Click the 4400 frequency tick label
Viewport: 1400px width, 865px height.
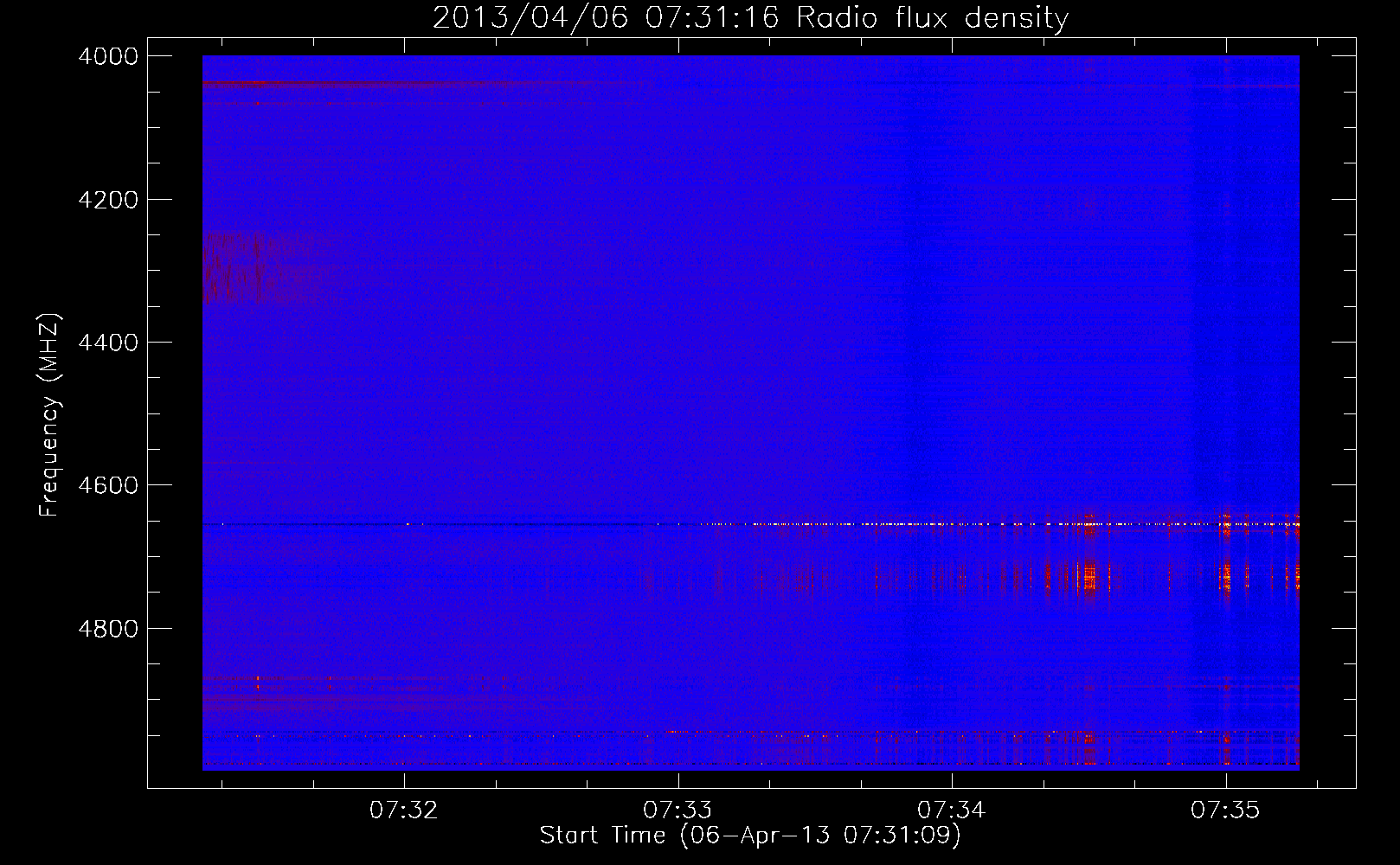pyautogui.click(x=108, y=343)
